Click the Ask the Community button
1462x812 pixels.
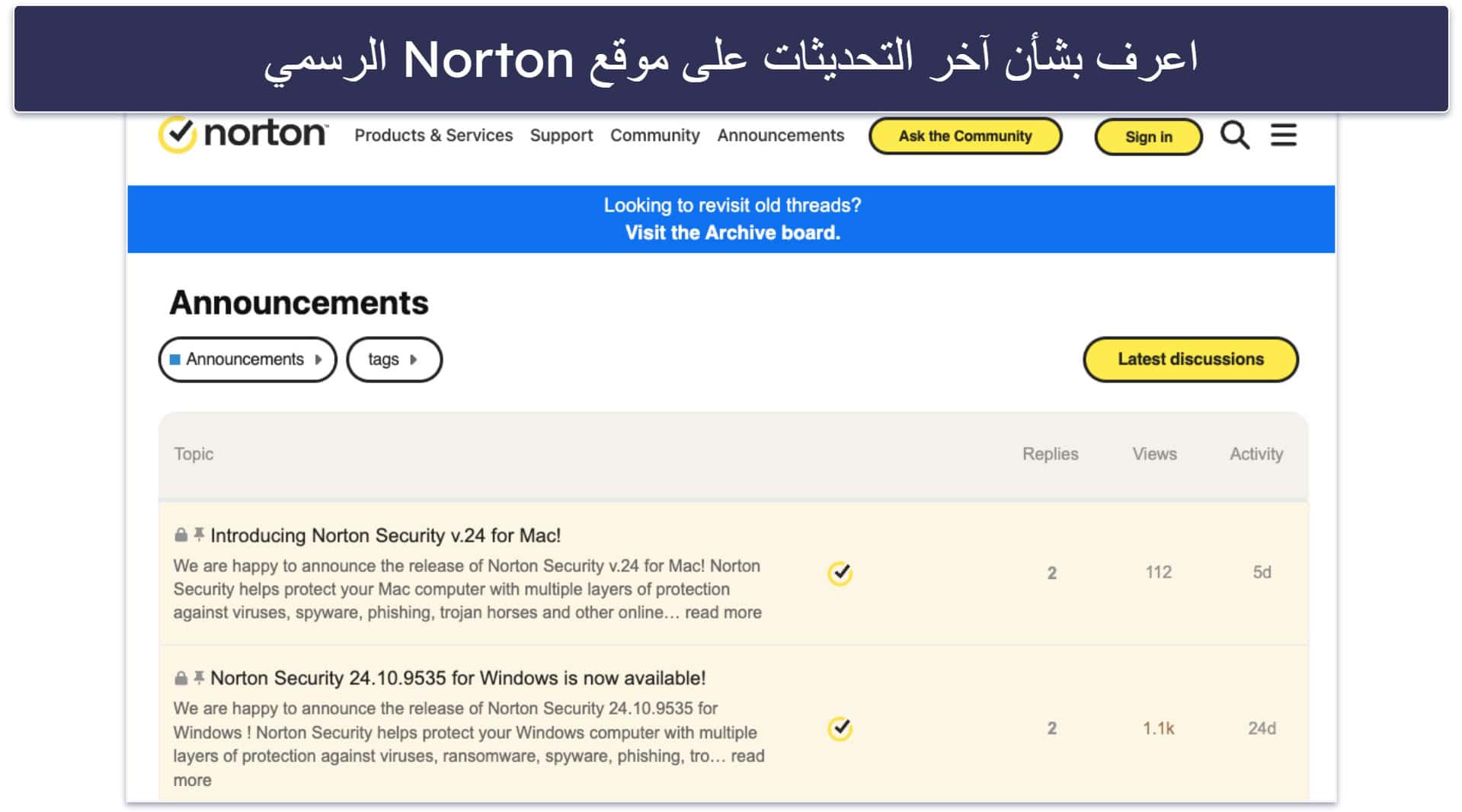(x=965, y=136)
